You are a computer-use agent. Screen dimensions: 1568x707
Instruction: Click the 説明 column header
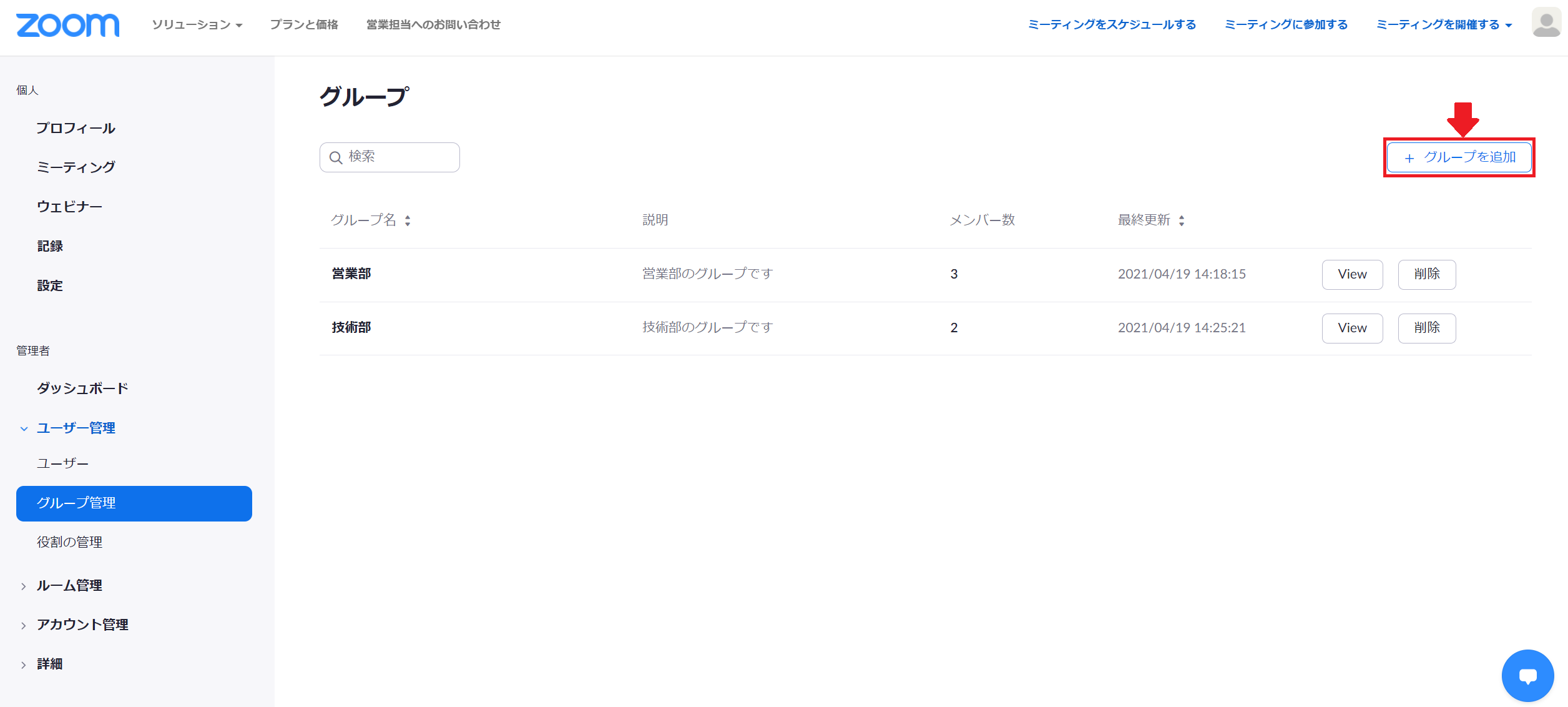pos(655,220)
